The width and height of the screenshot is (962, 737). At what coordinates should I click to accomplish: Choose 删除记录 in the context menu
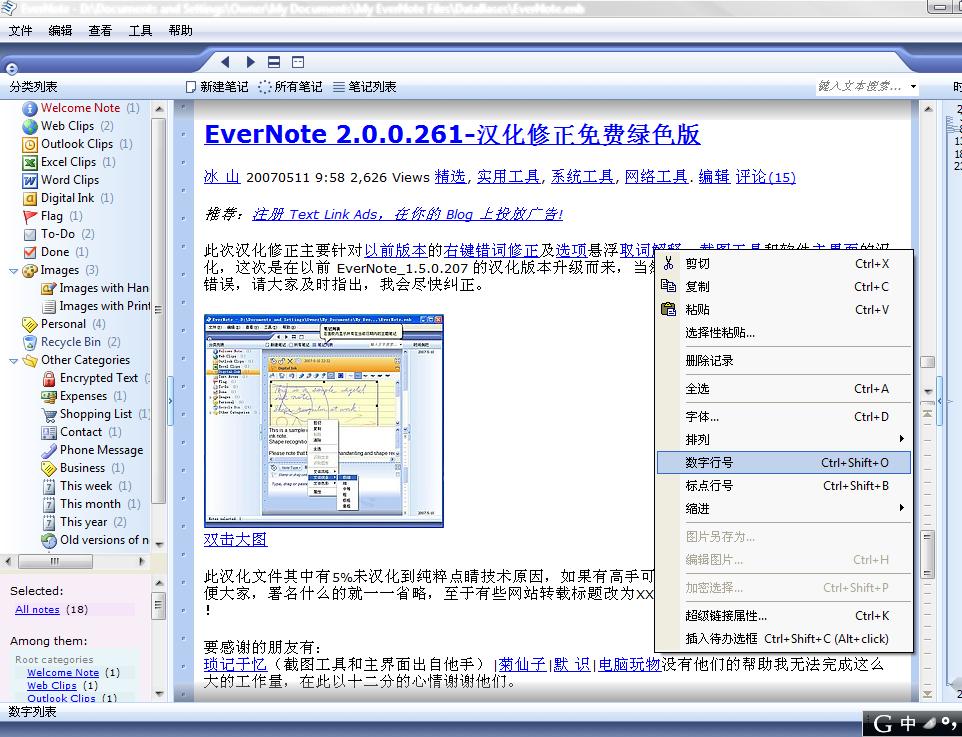point(783,361)
